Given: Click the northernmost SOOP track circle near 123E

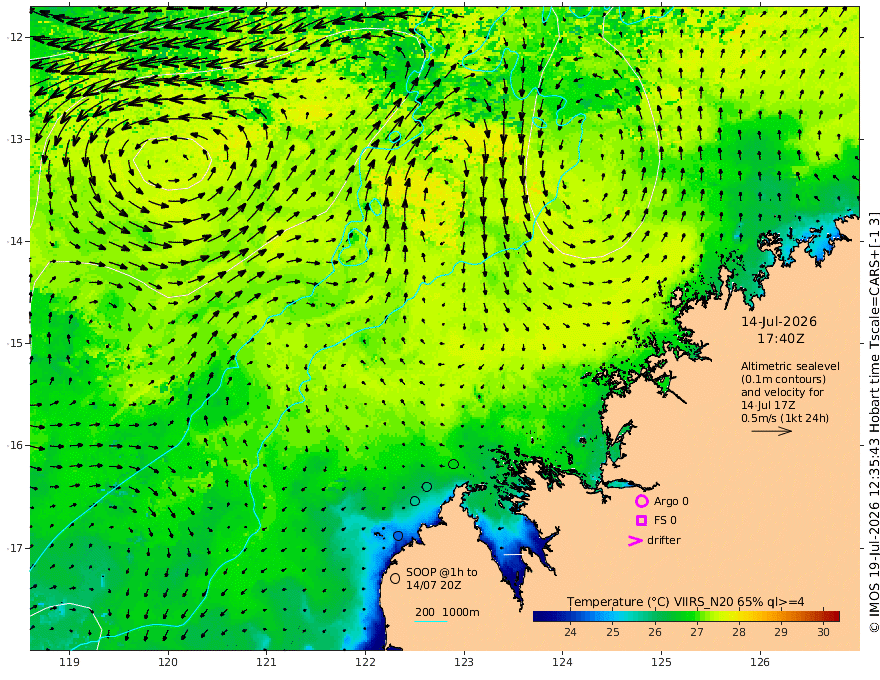Looking at the screenshot, I should coord(453,464).
